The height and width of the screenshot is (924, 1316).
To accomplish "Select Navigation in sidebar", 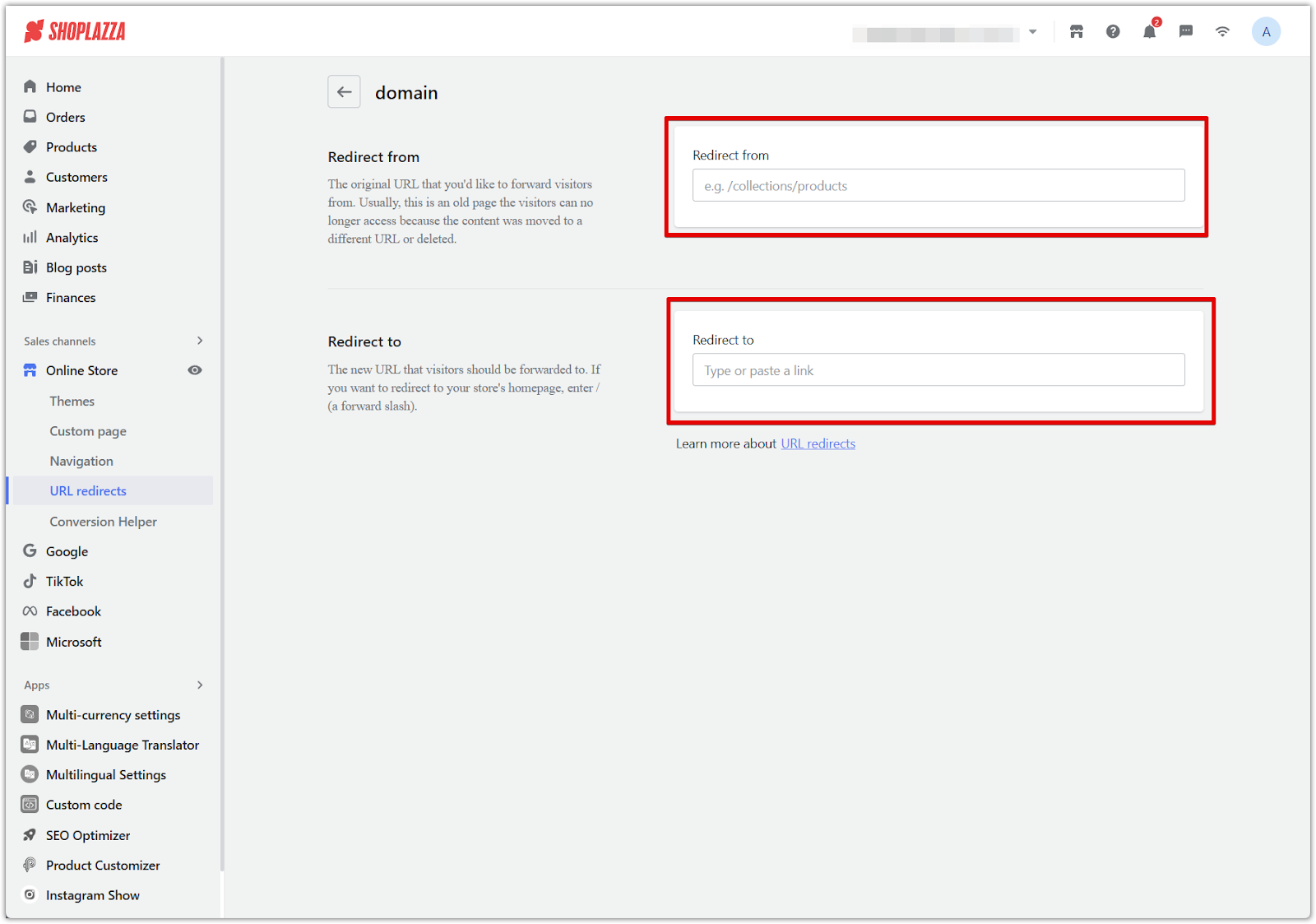I will (x=81, y=461).
